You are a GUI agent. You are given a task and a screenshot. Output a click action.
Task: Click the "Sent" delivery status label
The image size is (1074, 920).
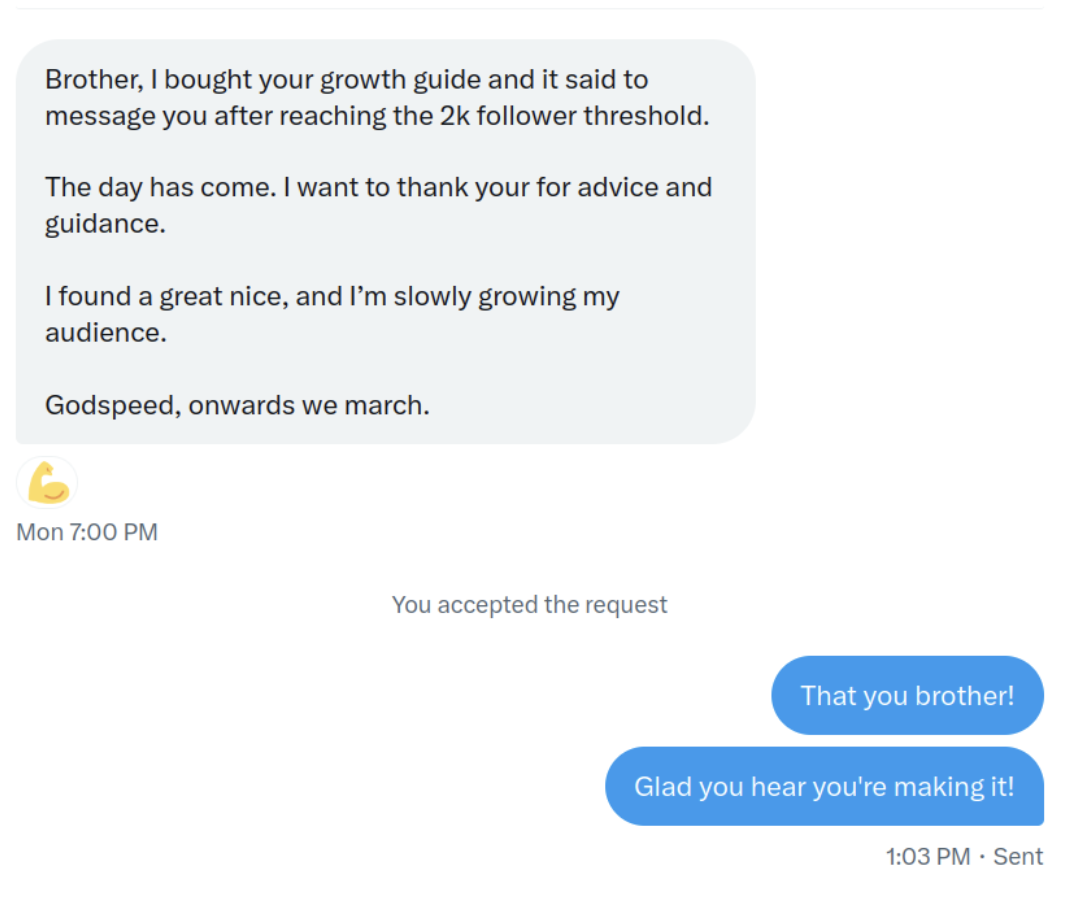click(1018, 857)
